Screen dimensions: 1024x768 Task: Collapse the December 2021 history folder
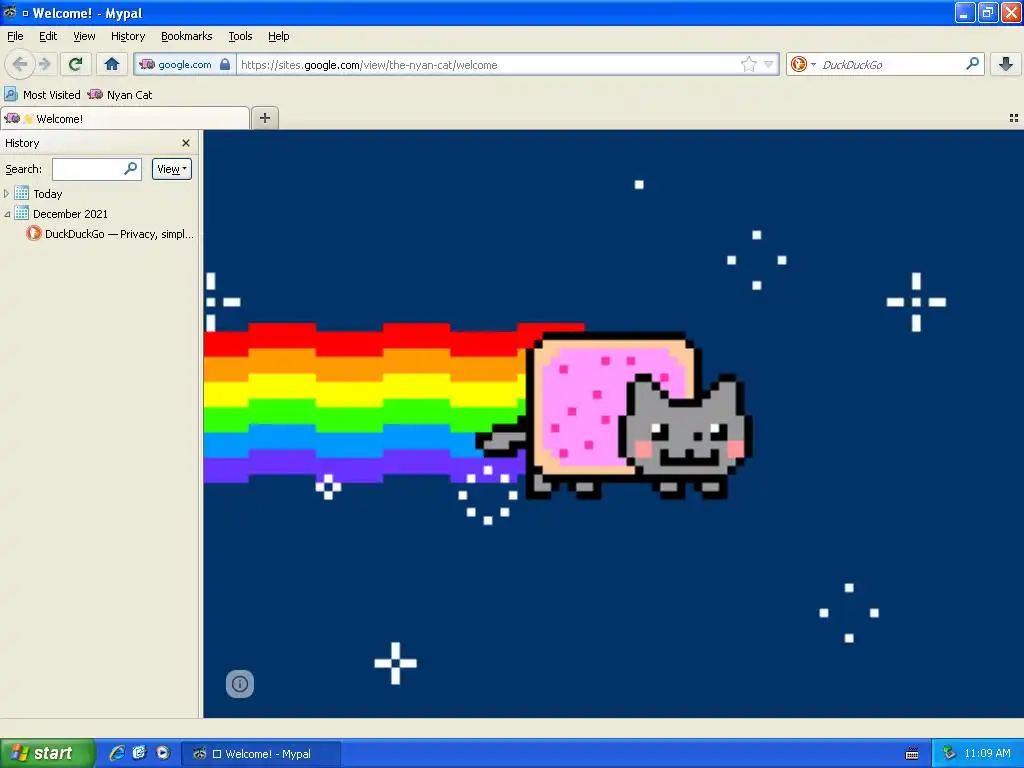(x=7, y=214)
